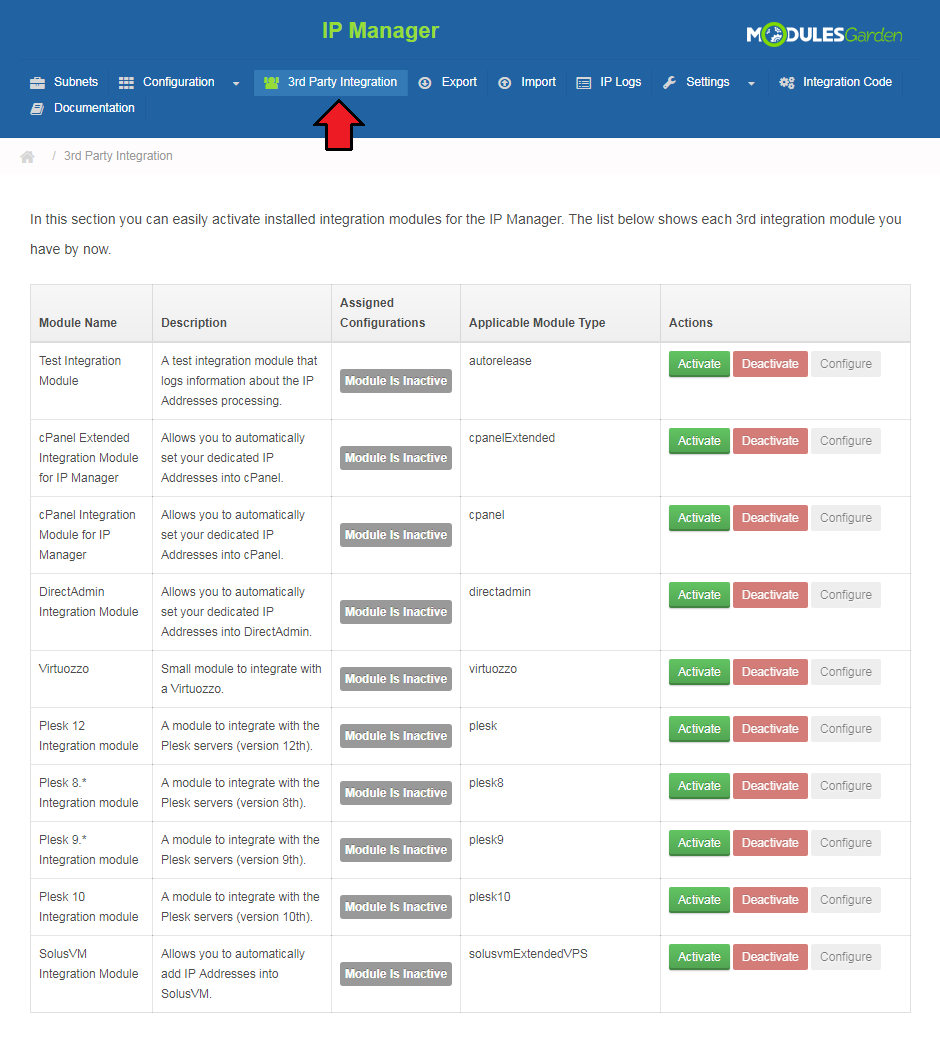
Task: Activate SolusVM Integration Module
Action: [x=699, y=957]
